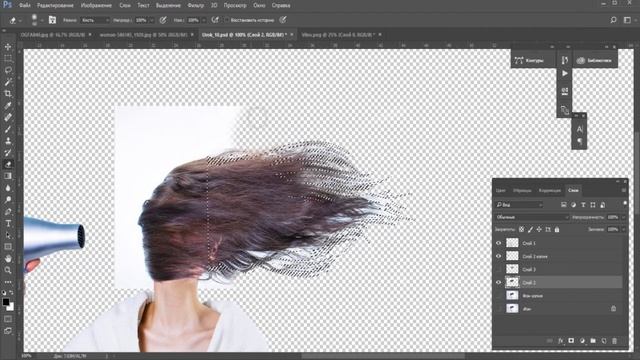
Task: Select the Lasso tool
Action: point(8,70)
